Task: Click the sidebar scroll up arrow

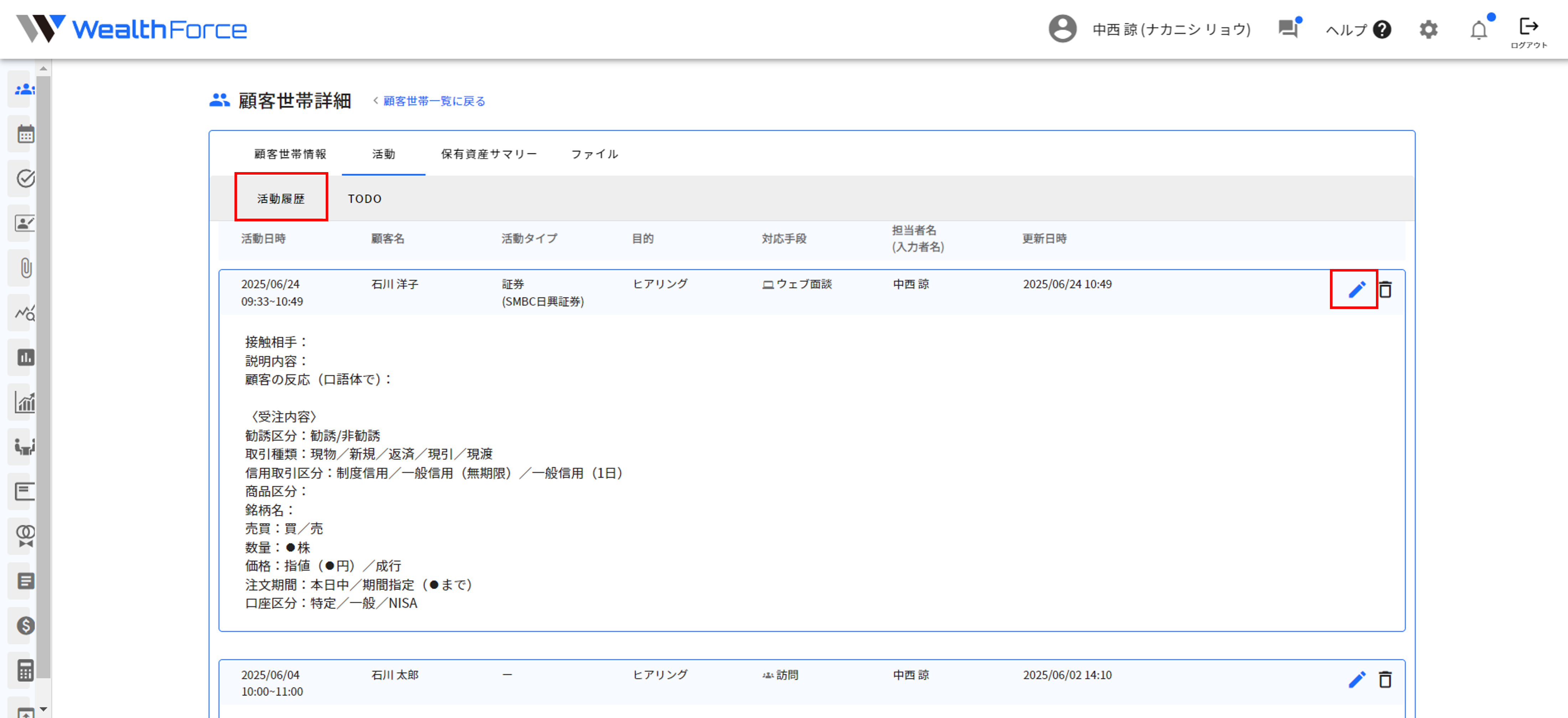Action: coord(43,68)
